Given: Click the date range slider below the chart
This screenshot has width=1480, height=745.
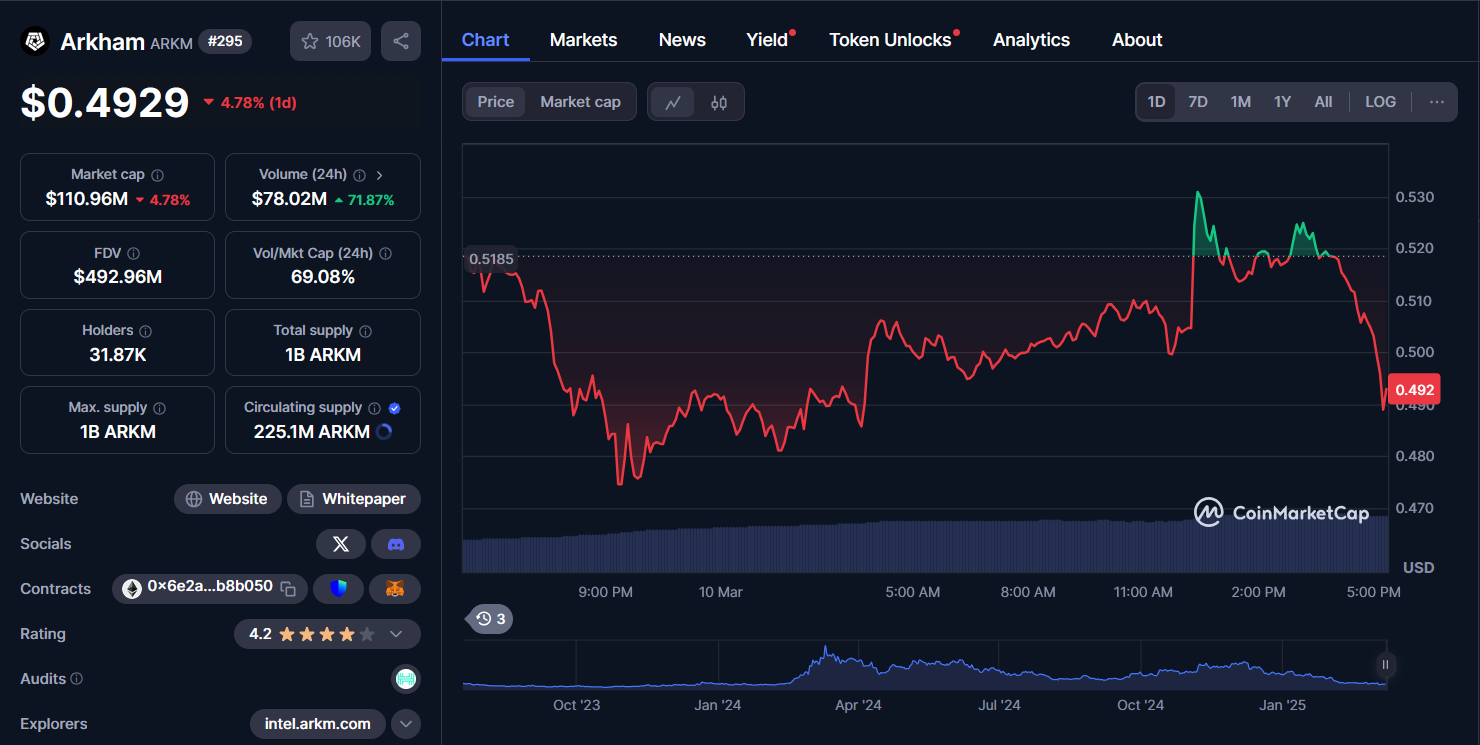Looking at the screenshot, I should tap(1385, 665).
